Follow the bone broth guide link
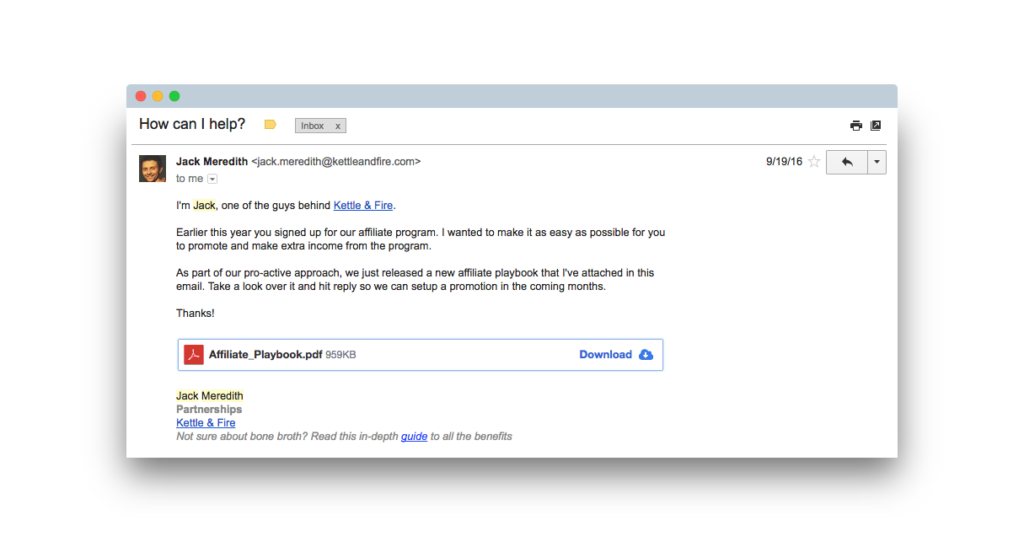Screen dimensions: 1024x542 coord(414,436)
